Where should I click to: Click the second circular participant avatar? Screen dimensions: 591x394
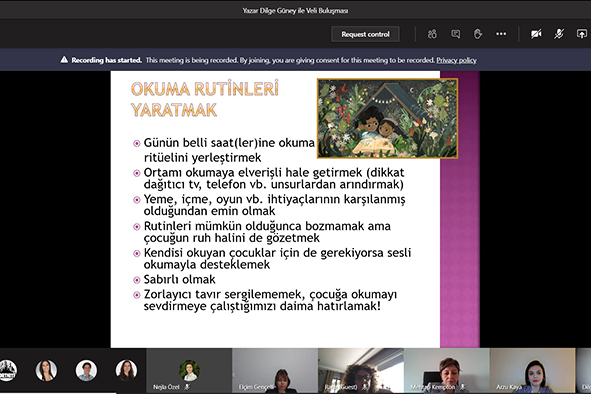[46, 370]
